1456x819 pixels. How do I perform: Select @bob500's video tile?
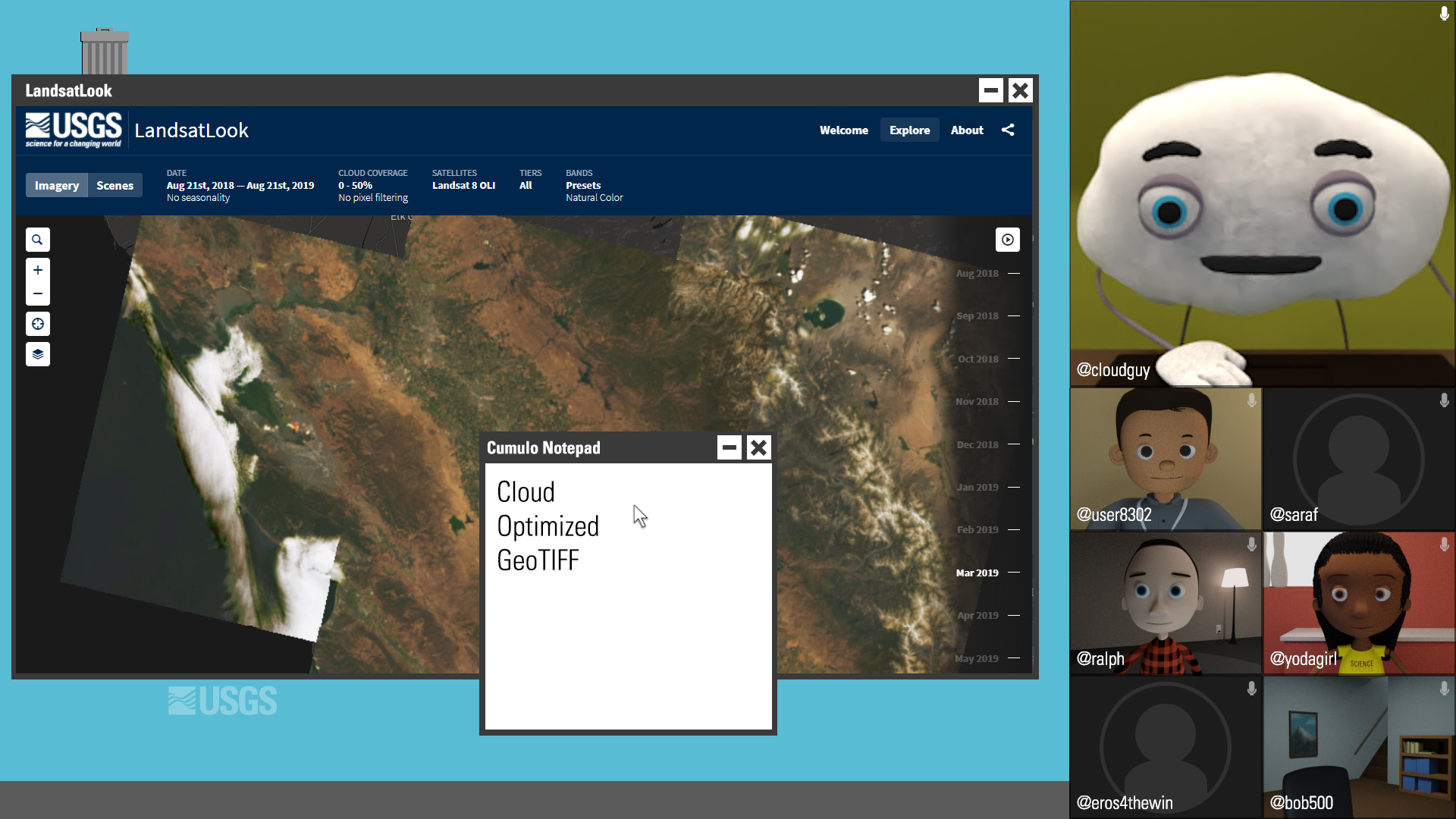[x=1359, y=747]
